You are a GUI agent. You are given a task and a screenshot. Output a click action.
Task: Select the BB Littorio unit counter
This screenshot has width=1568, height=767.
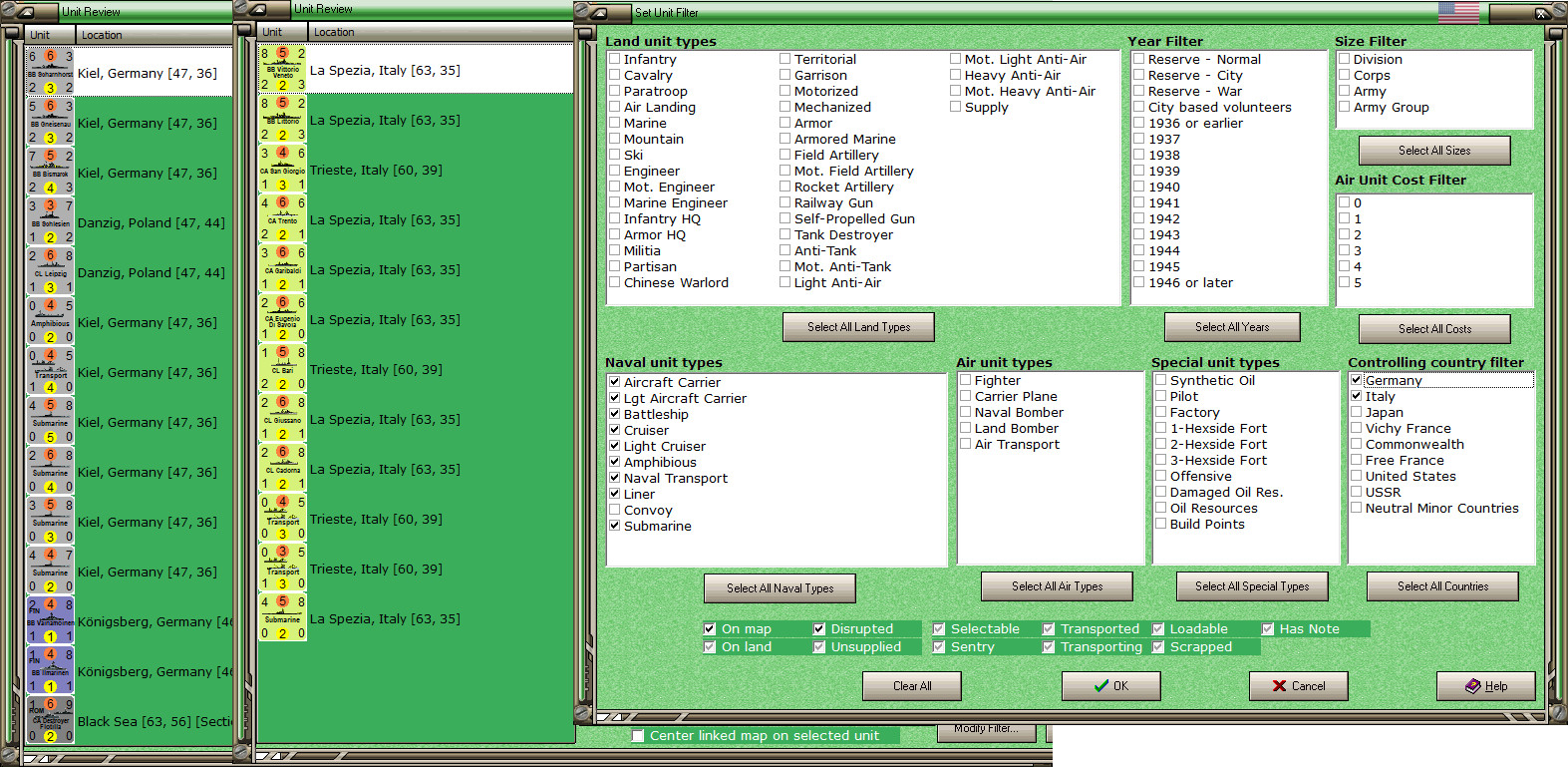pos(282,119)
